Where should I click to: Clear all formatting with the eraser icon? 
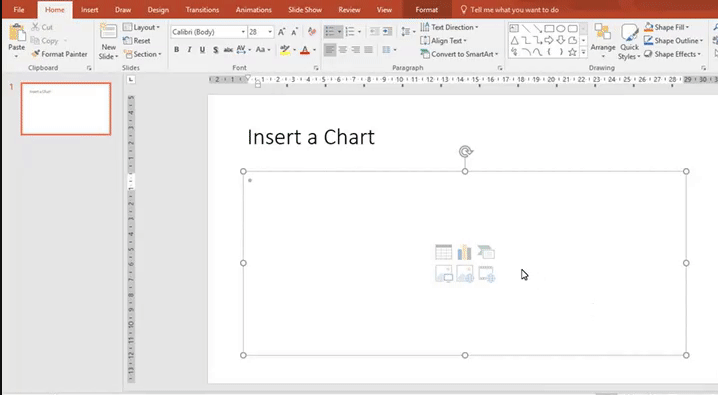coord(312,32)
